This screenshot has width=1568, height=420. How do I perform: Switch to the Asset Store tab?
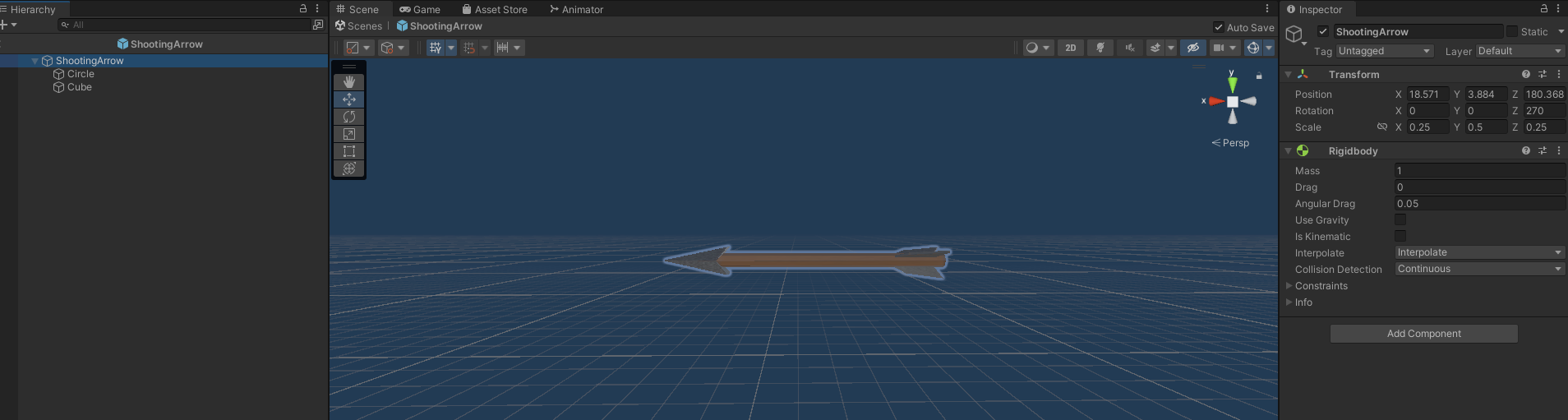[495, 9]
